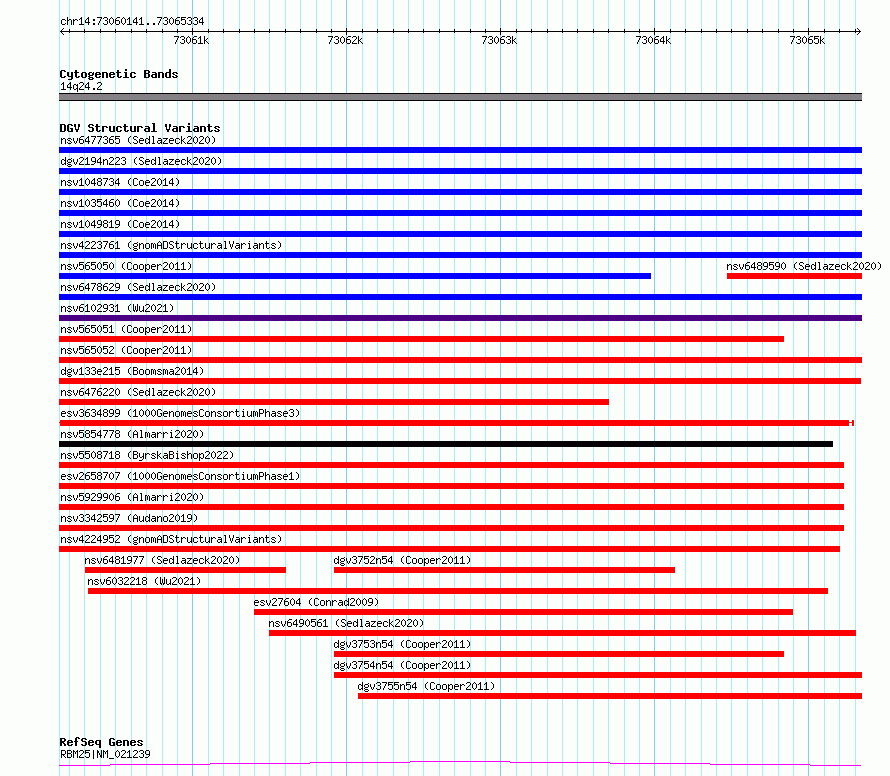Select dgv3752n54 (Cooper2011) label
The width and height of the screenshot is (890, 776).
click(x=402, y=560)
